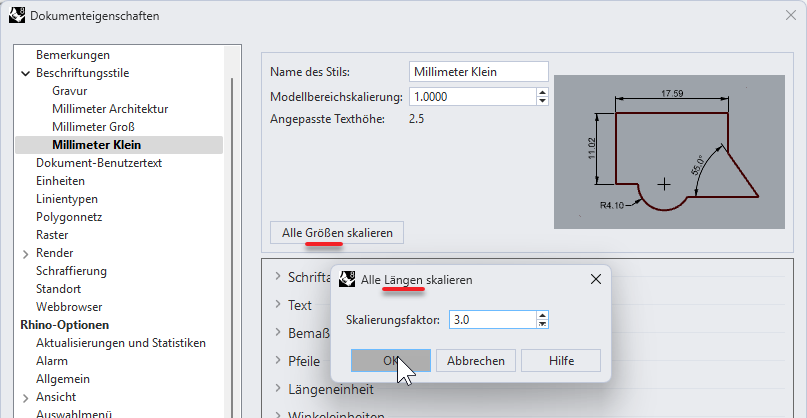Select the Ansicht item label
The width and height of the screenshot is (807, 418).
click(x=56, y=397)
